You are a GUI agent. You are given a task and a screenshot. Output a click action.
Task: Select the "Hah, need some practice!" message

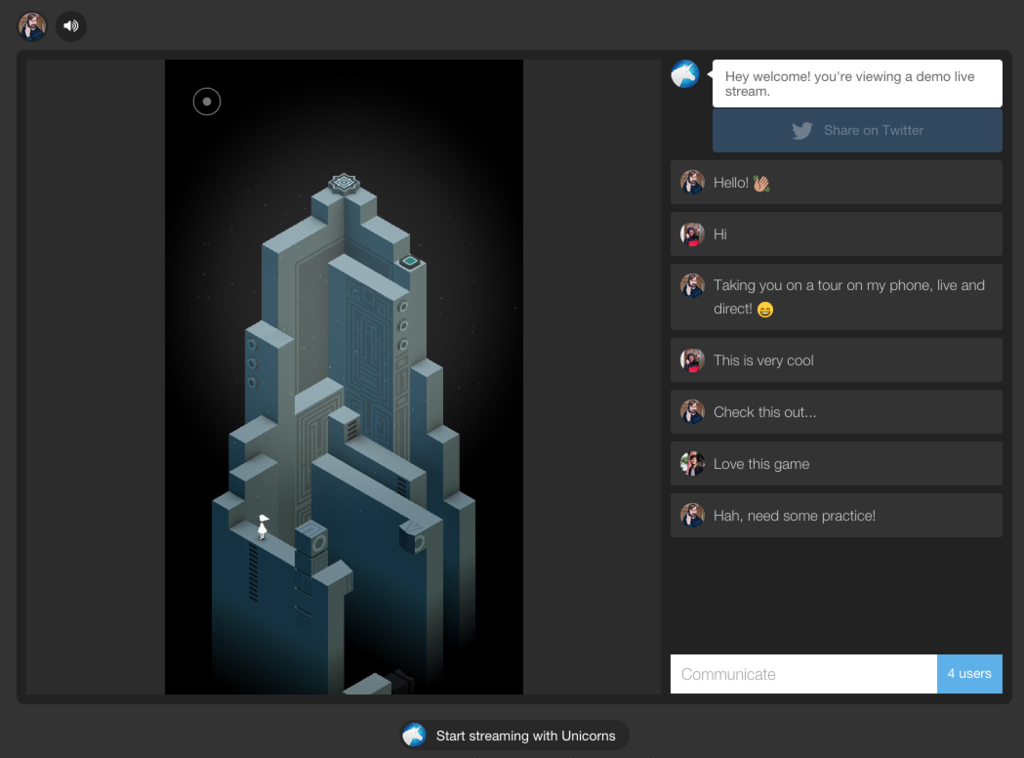coord(836,515)
